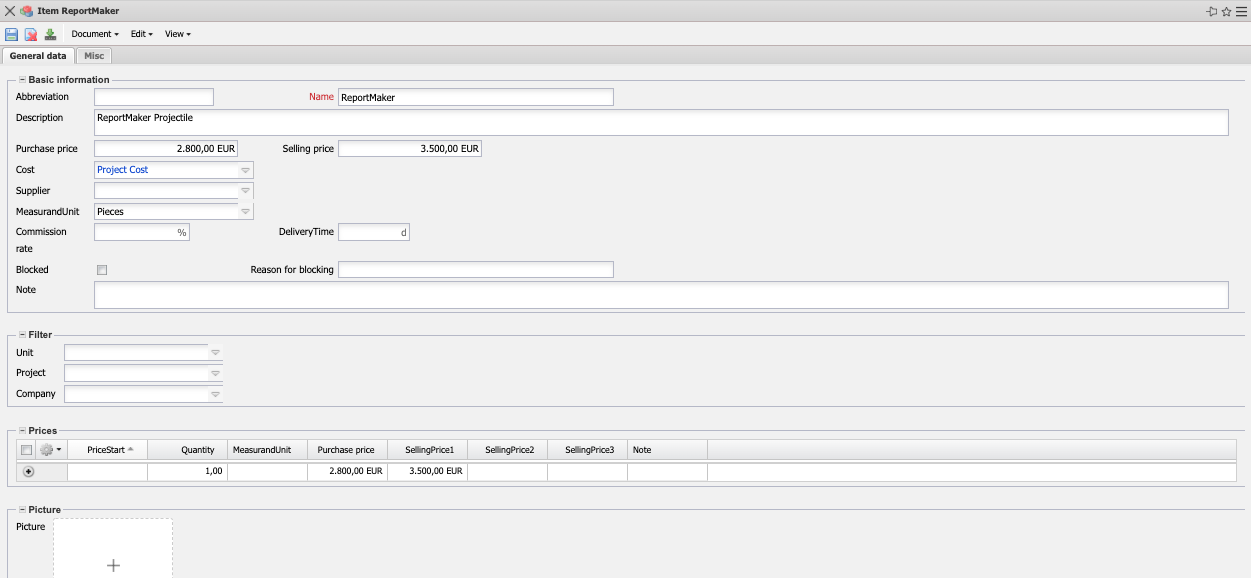Open the hamburger menu in title bar
Viewport: 1251px width, 578px height.
pos(1240,11)
